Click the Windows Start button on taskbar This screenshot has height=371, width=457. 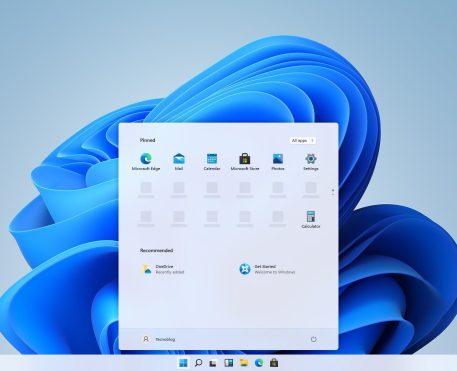pyautogui.click(x=183, y=363)
